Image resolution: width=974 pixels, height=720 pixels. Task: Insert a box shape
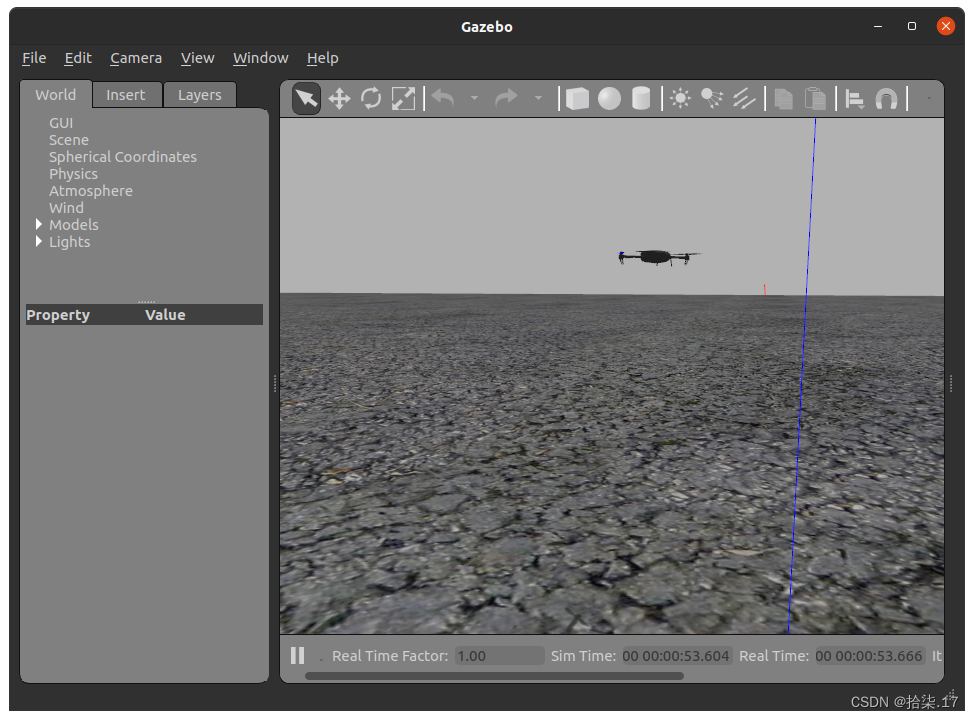click(x=577, y=98)
